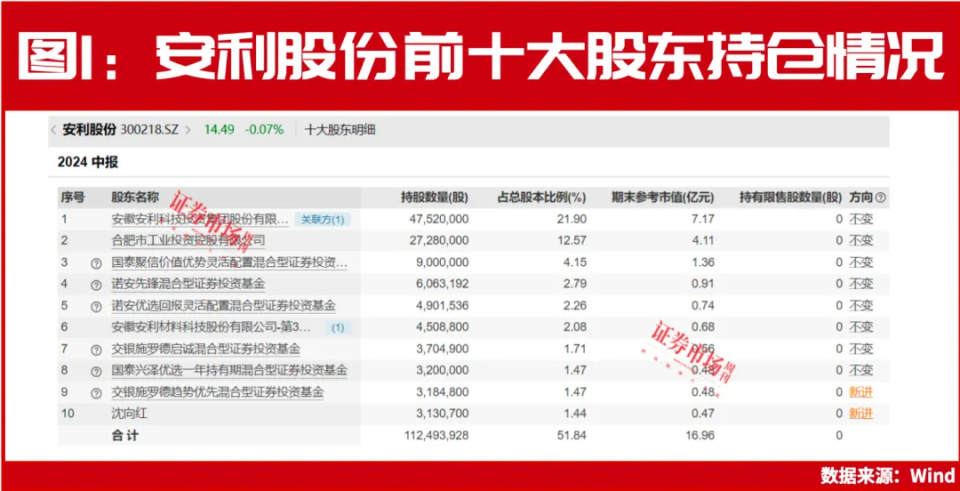Click holding value 6,063,192
The image size is (960, 491).
point(444,284)
